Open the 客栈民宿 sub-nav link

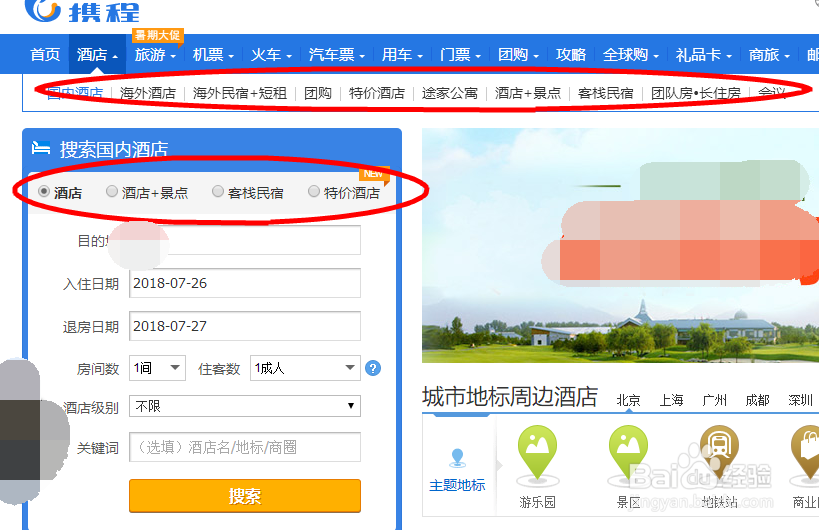pyautogui.click(x=605, y=93)
